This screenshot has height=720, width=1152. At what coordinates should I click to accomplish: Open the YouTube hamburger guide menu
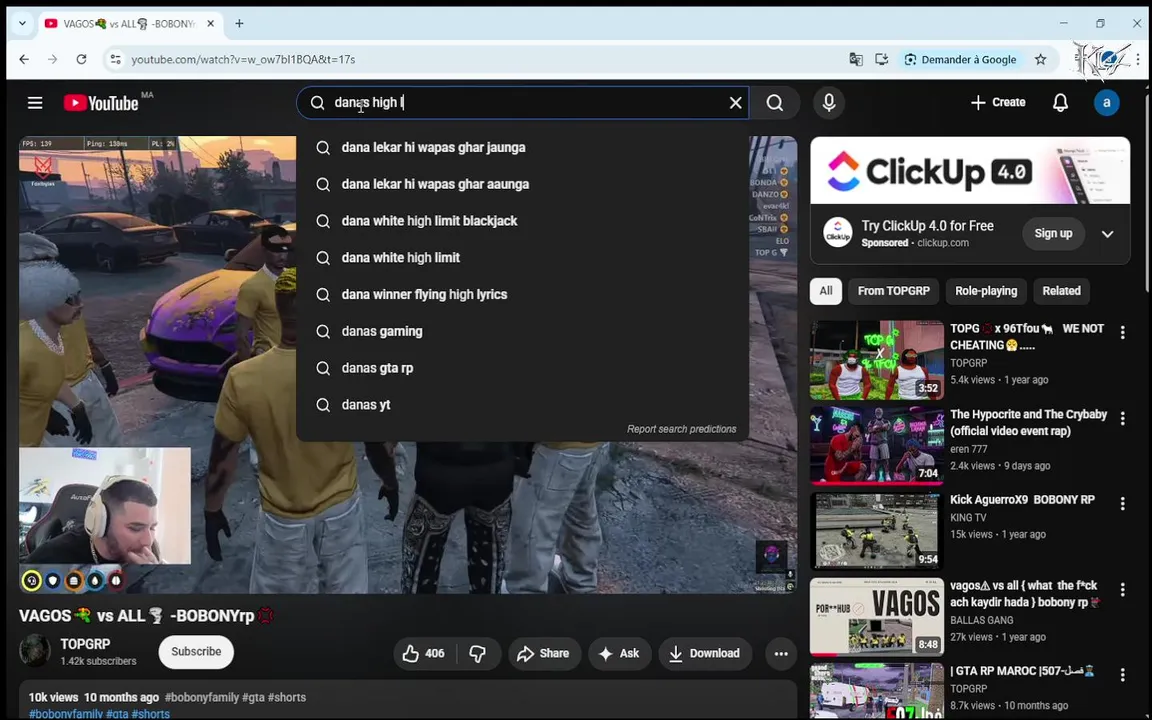click(35, 103)
